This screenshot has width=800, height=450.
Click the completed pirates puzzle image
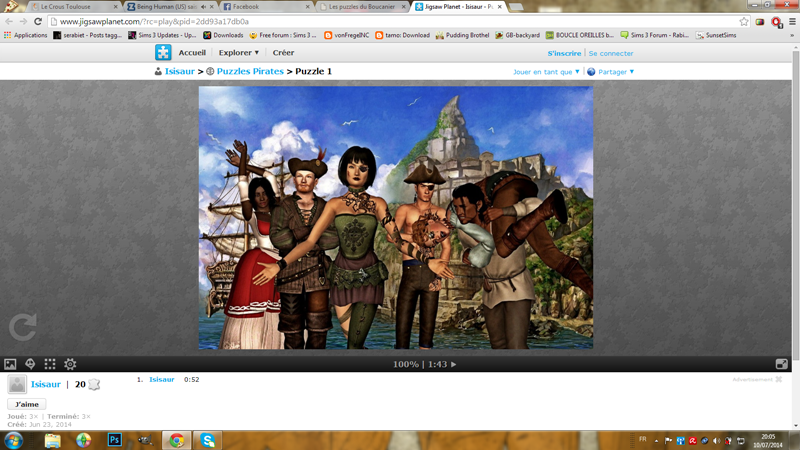point(396,217)
